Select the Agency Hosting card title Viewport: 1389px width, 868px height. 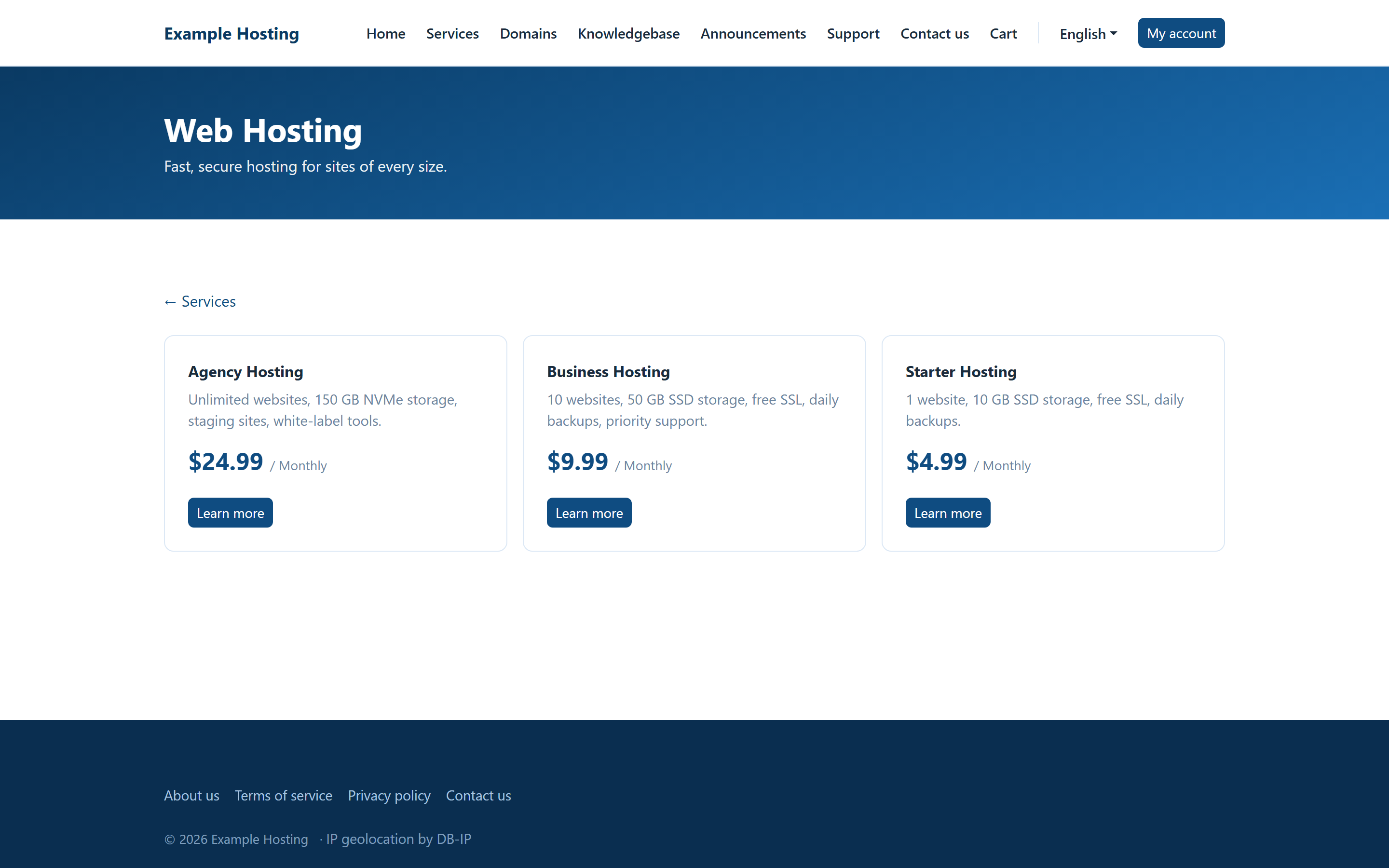(x=245, y=372)
